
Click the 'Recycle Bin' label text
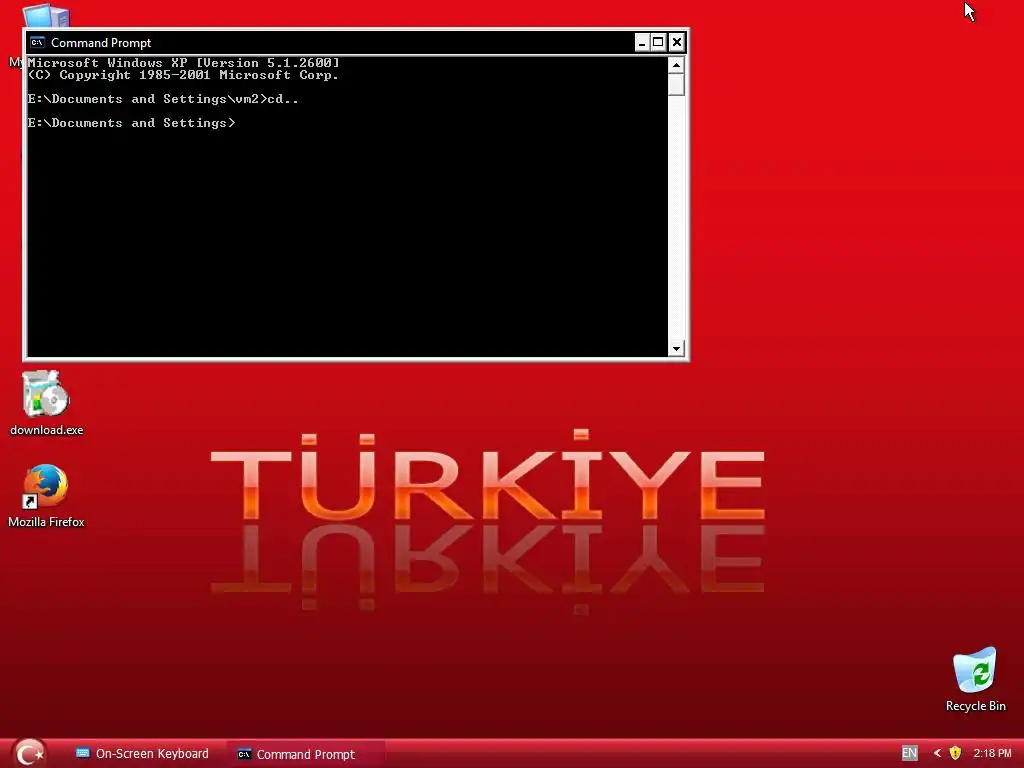click(x=976, y=706)
